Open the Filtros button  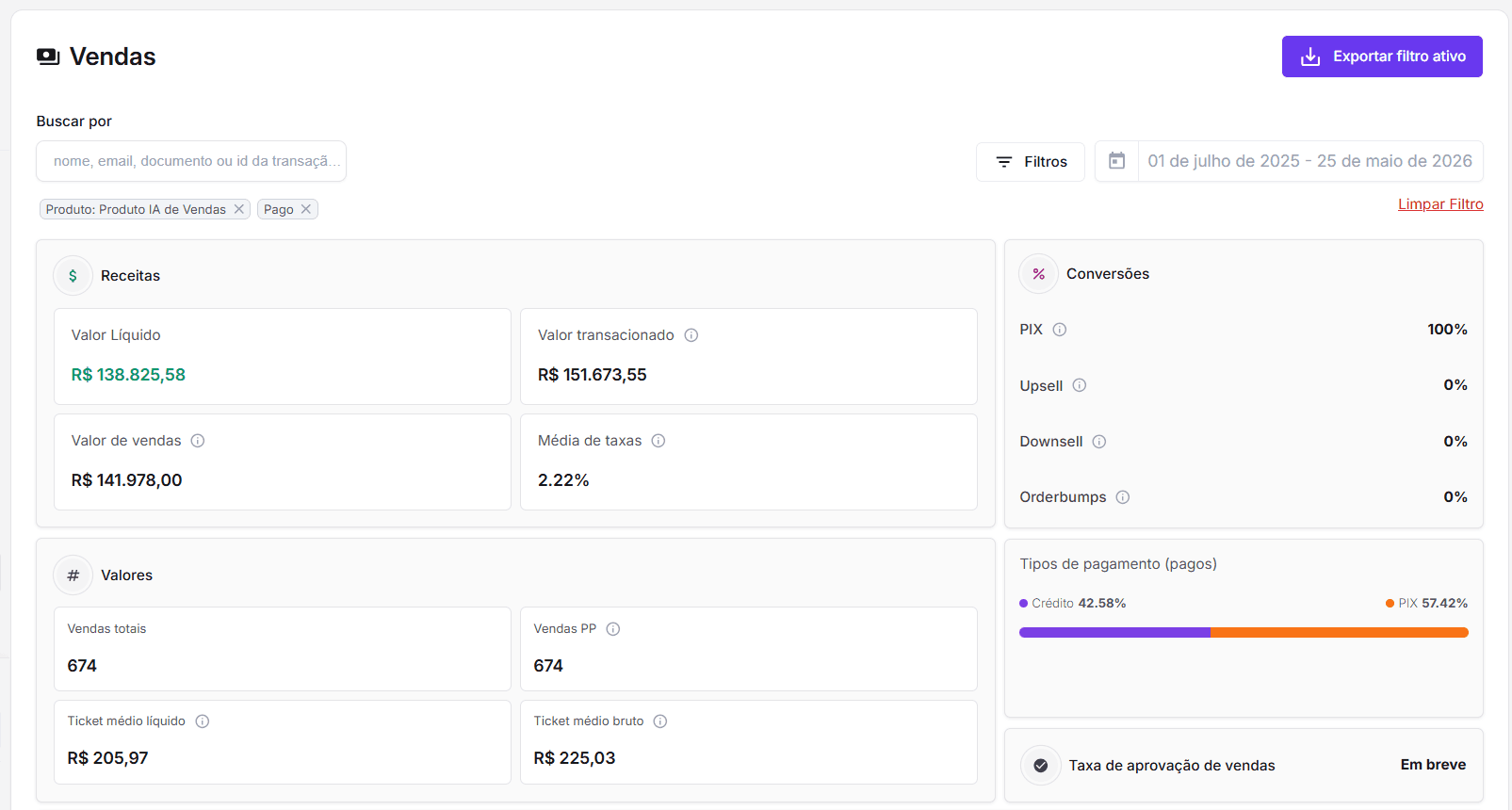pos(1031,162)
